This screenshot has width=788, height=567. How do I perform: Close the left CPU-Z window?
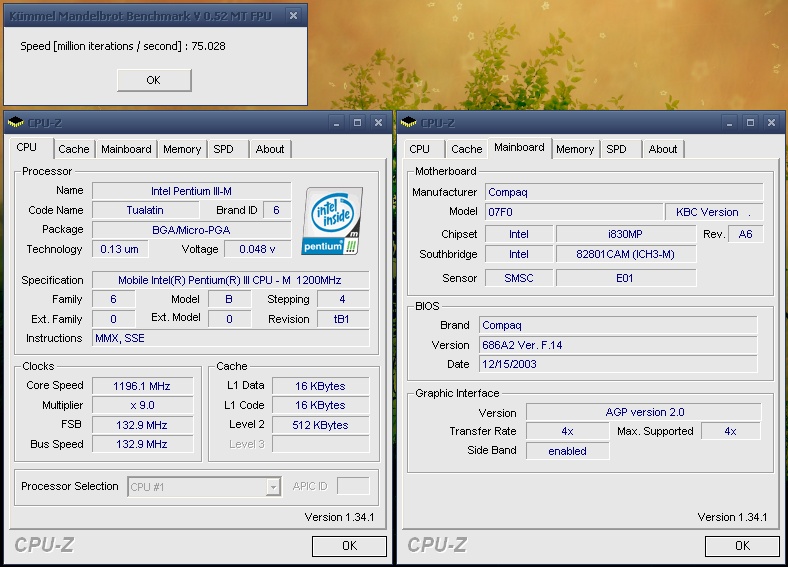tap(378, 123)
